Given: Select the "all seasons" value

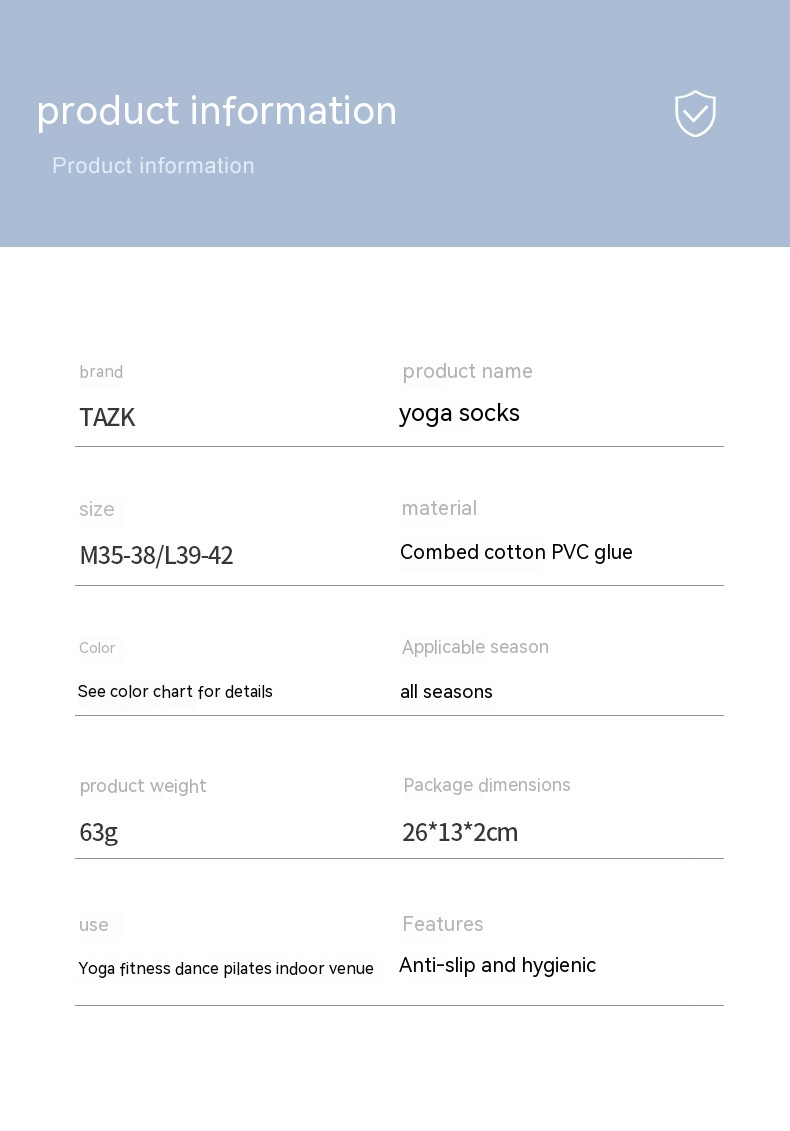Looking at the screenshot, I should (x=446, y=692).
